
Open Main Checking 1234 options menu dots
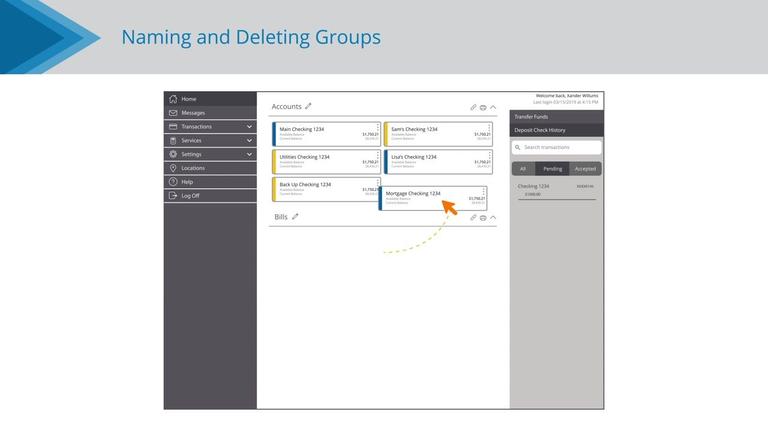377,127
